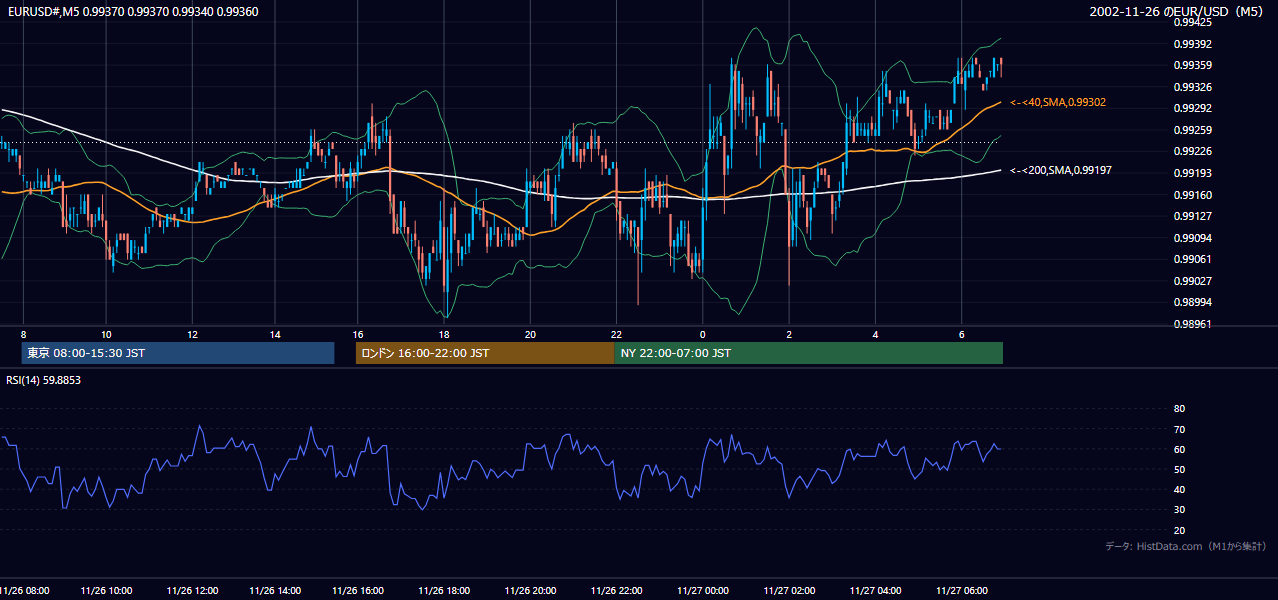Select hour tick 12 under the price chart

point(192,334)
